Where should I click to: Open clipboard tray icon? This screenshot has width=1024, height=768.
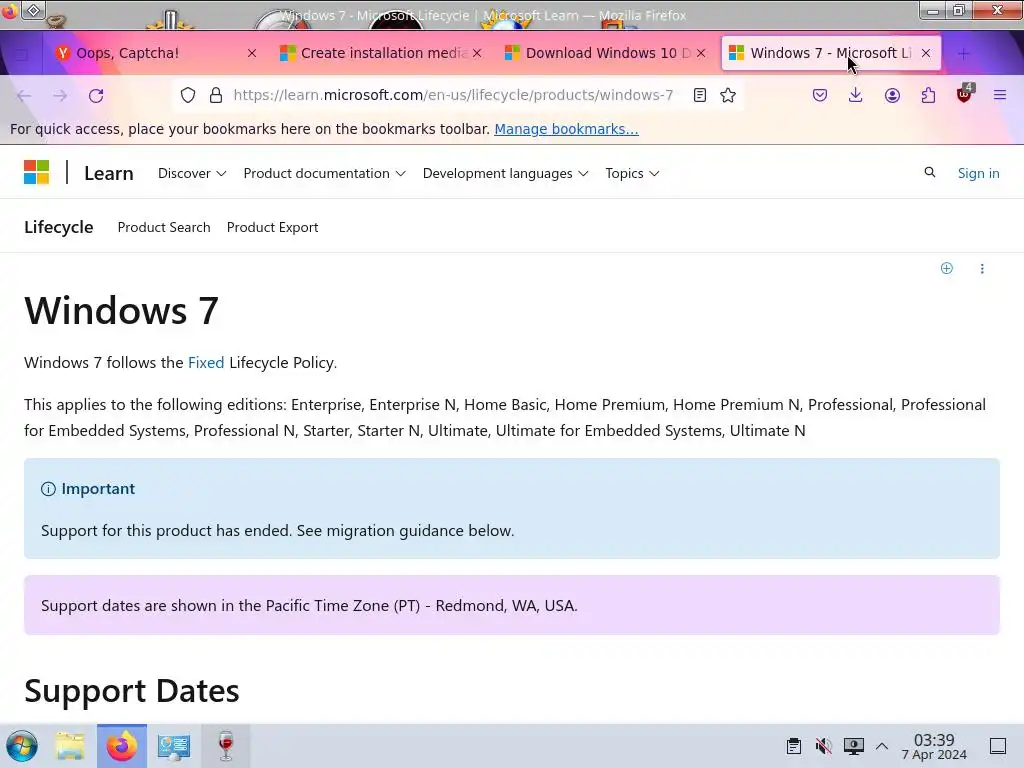793,746
